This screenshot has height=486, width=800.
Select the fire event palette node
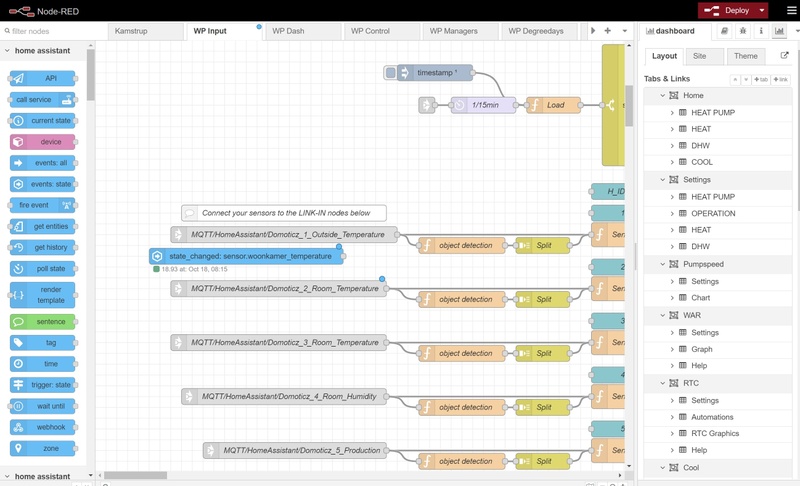pos(42,205)
